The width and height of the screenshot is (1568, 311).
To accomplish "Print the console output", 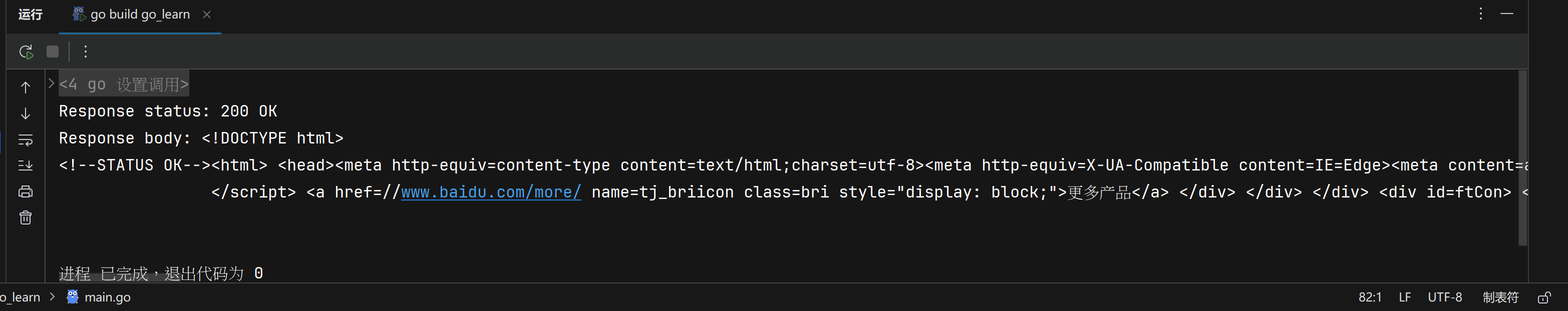I will (26, 192).
